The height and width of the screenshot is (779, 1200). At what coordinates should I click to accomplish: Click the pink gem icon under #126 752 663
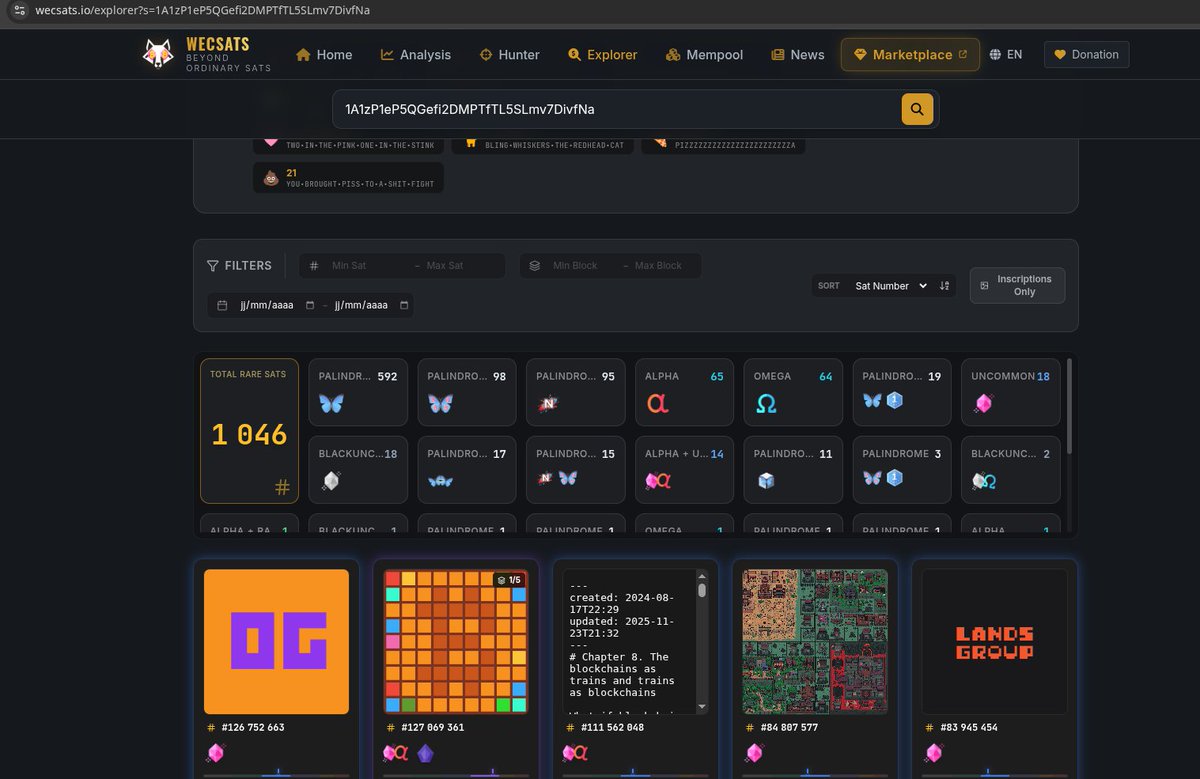point(214,753)
